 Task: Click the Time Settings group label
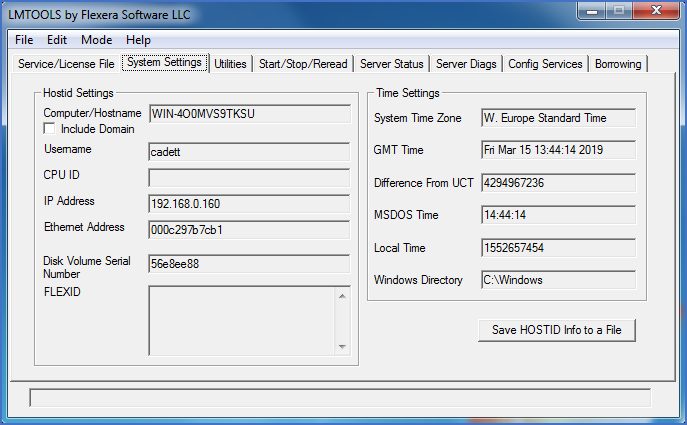click(408, 93)
